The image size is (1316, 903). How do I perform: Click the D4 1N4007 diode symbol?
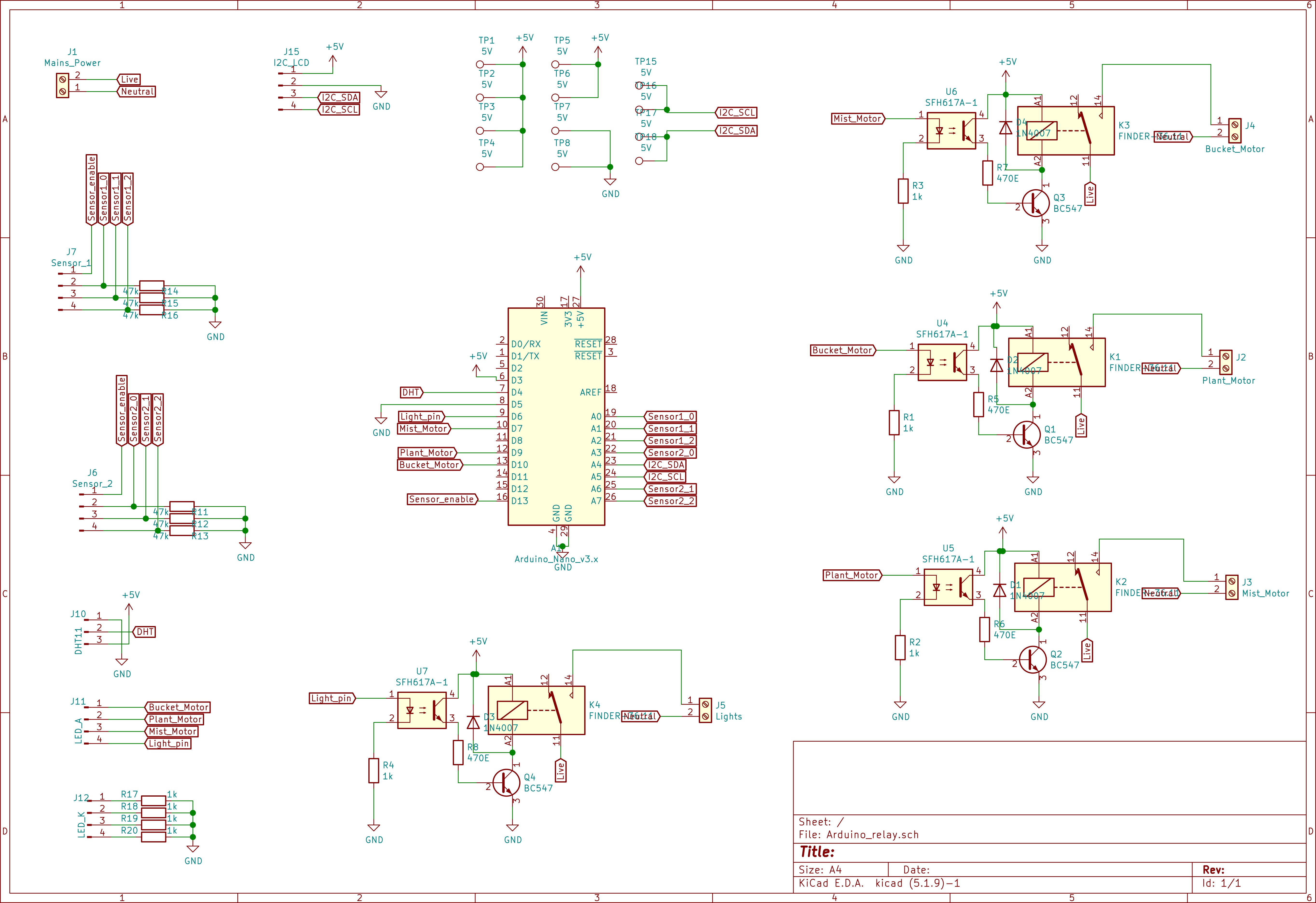point(1006,128)
